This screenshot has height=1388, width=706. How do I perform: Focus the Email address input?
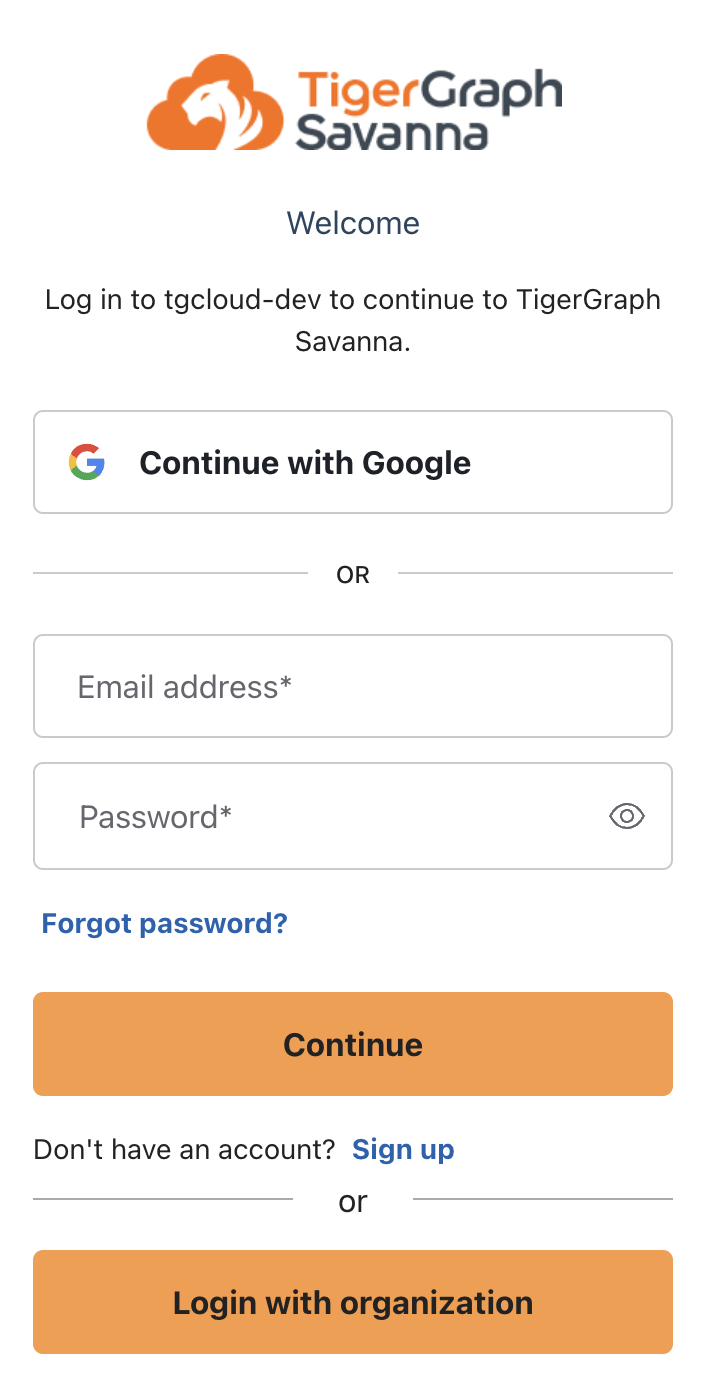[352, 686]
